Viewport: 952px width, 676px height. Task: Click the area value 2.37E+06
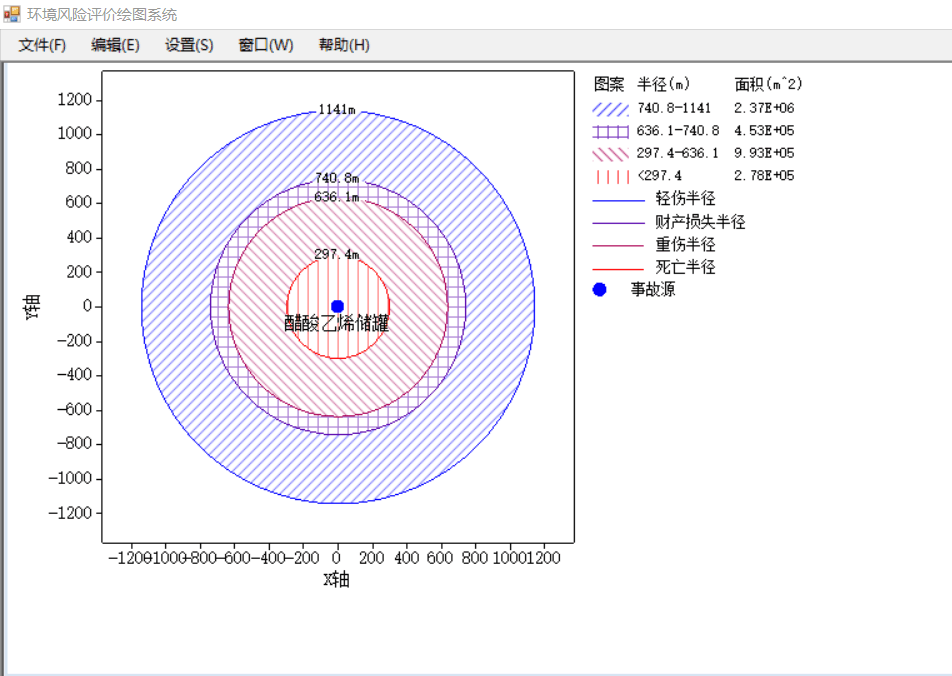(x=764, y=108)
